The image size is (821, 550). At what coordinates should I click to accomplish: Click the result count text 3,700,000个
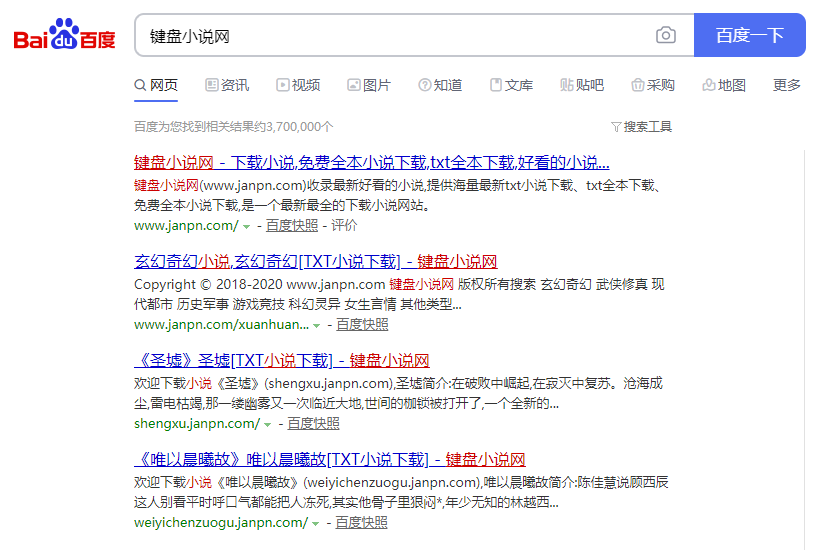point(299,127)
